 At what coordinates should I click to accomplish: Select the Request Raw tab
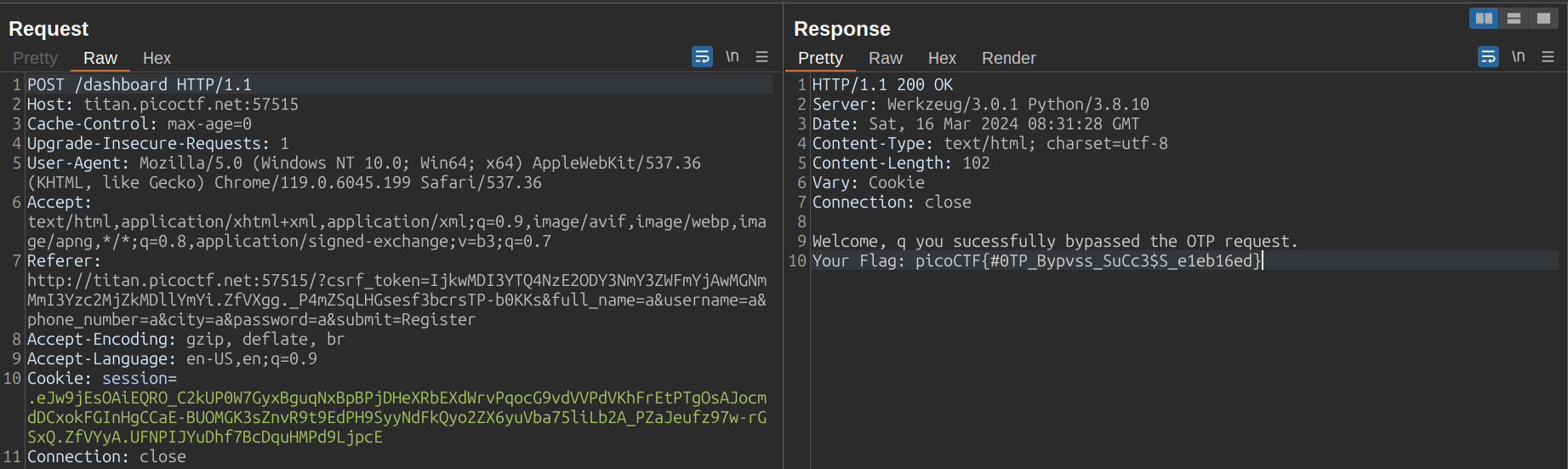tap(100, 58)
